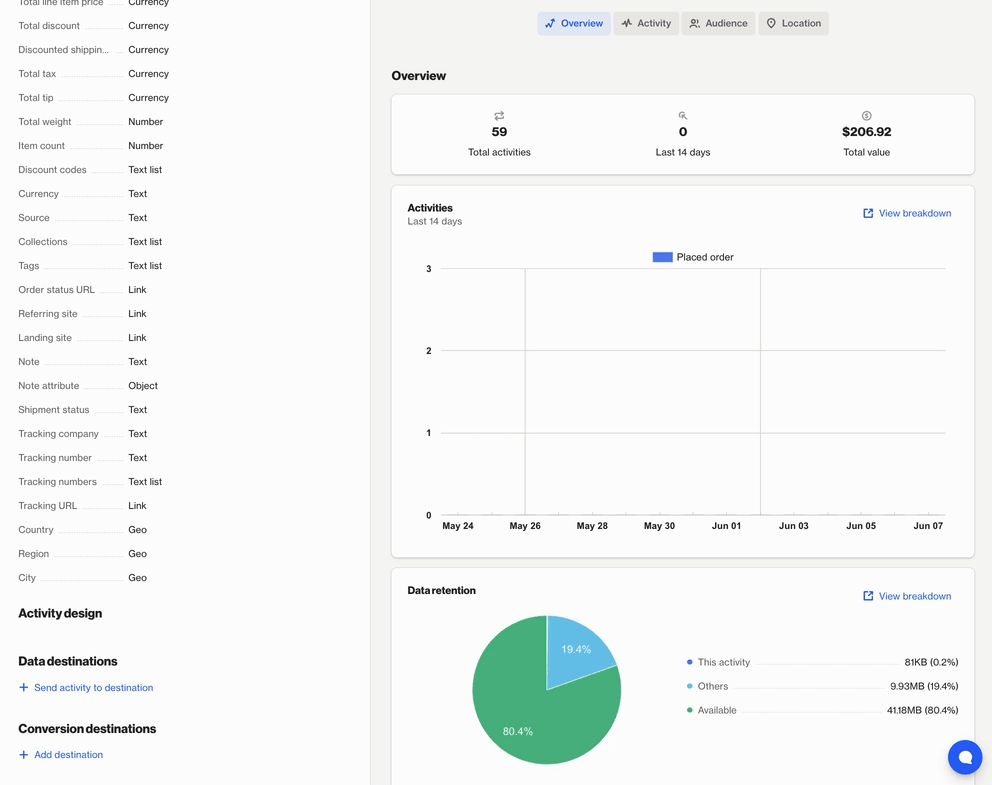The image size is (992, 785).
Task: Open the Audience tab
Action: [718, 23]
